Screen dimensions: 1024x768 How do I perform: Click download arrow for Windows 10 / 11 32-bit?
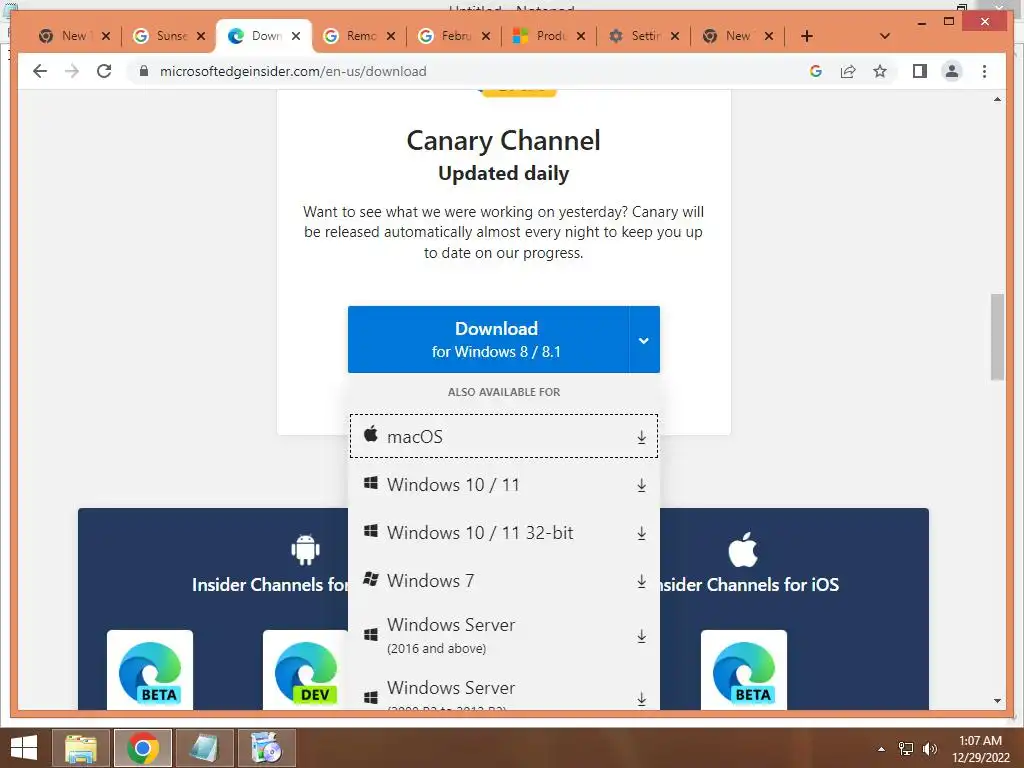[641, 533]
